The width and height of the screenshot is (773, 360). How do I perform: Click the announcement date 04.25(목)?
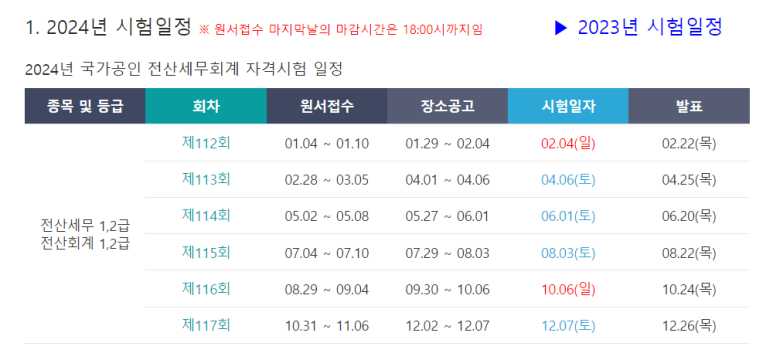click(x=689, y=180)
